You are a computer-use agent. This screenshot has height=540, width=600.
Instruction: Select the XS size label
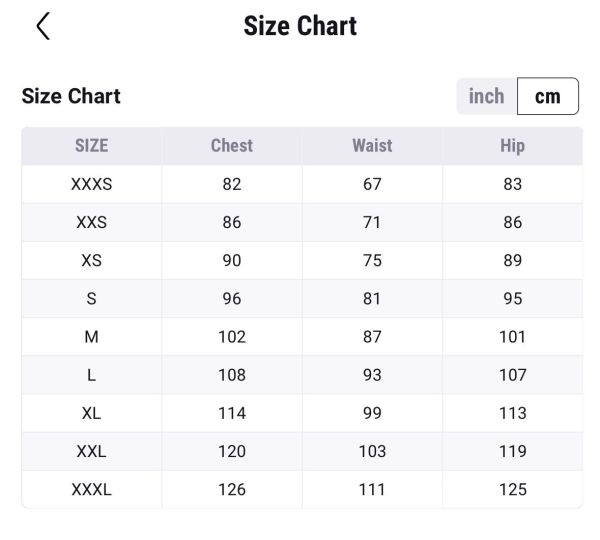(x=91, y=260)
